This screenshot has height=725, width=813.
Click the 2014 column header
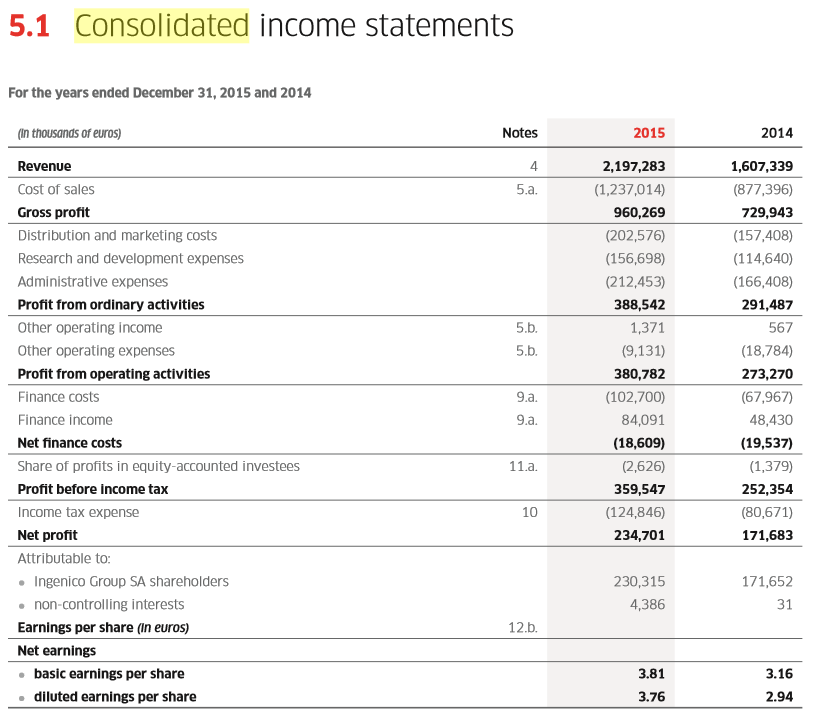point(776,132)
